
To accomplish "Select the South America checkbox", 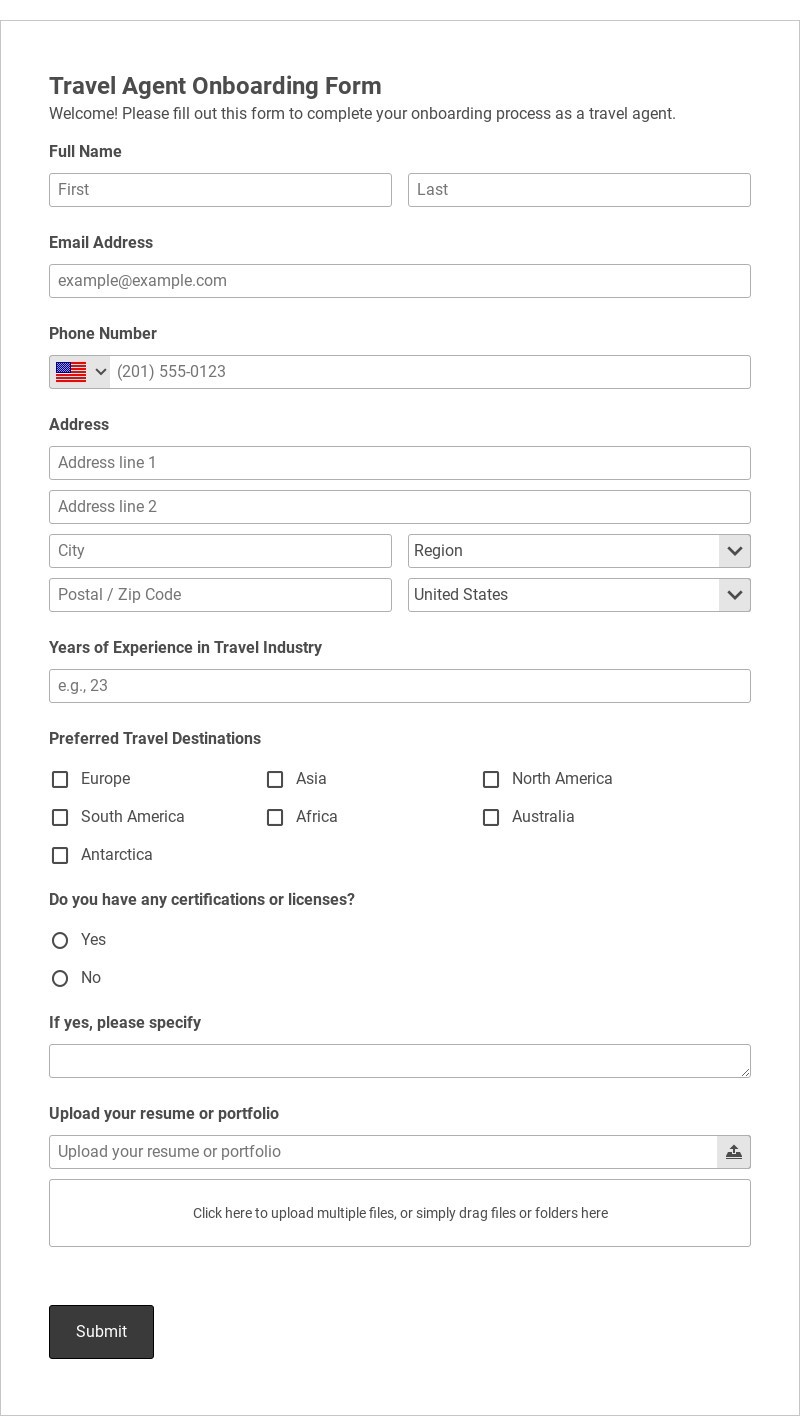I will point(60,817).
